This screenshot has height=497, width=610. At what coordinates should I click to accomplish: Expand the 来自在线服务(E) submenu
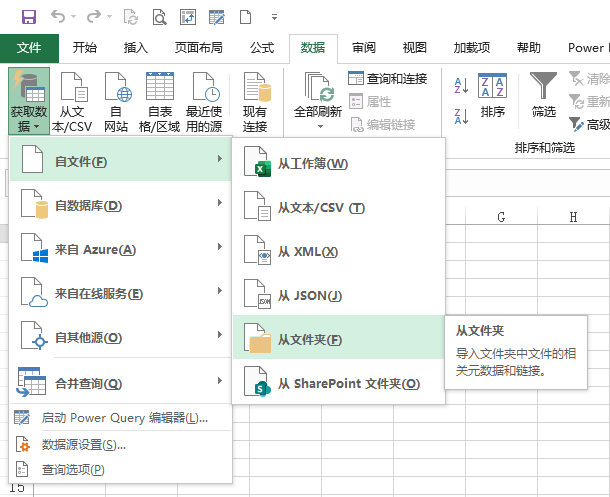point(121,291)
